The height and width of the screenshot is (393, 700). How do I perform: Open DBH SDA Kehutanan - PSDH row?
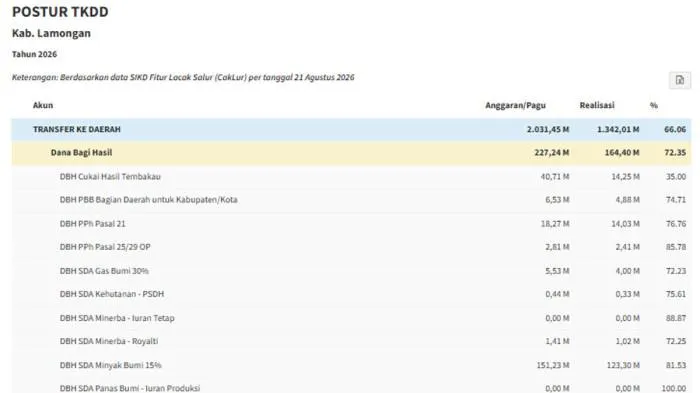coord(351,294)
